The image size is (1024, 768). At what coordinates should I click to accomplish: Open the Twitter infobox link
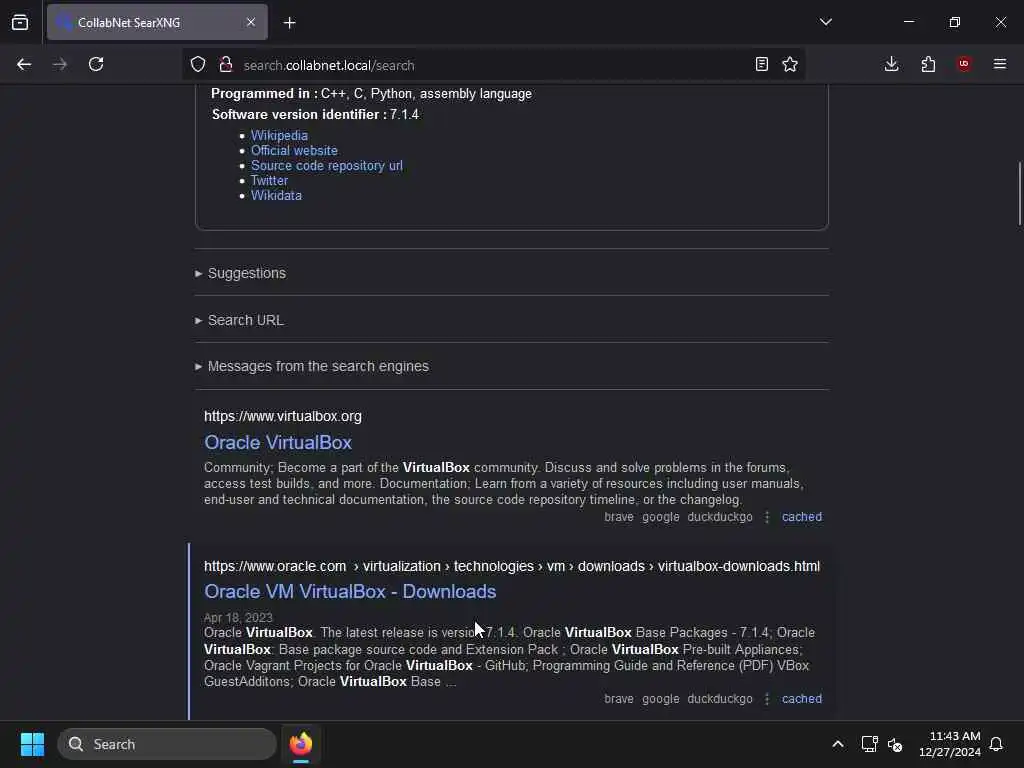pos(269,180)
